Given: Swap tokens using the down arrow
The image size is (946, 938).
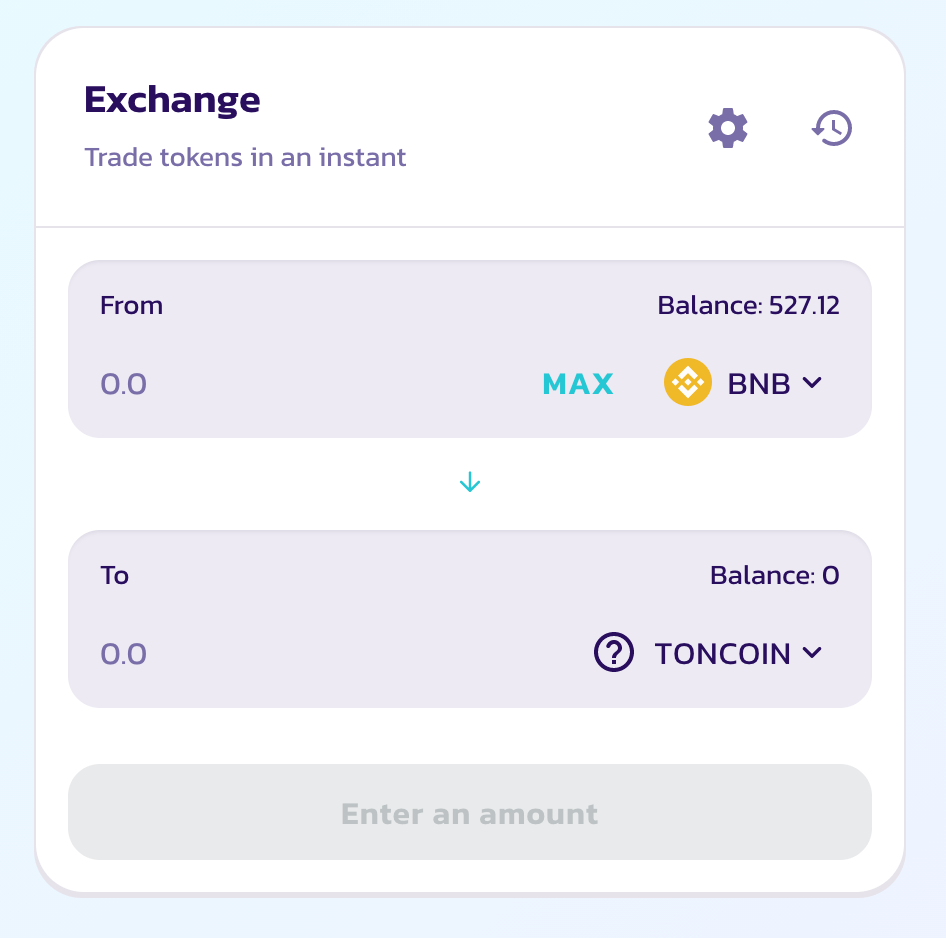Looking at the screenshot, I should coord(470,483).
